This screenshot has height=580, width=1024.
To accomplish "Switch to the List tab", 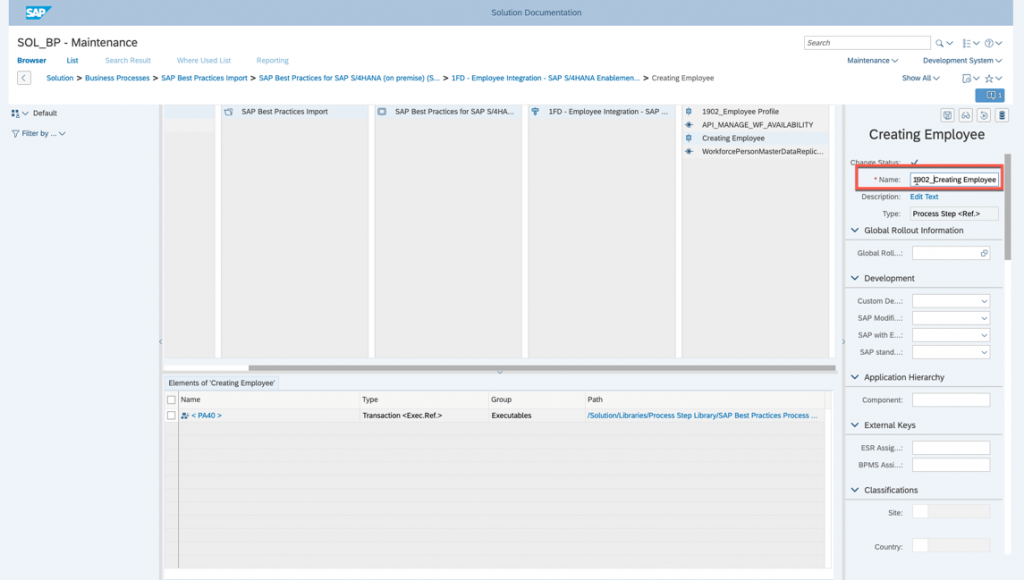I will 72,61.
